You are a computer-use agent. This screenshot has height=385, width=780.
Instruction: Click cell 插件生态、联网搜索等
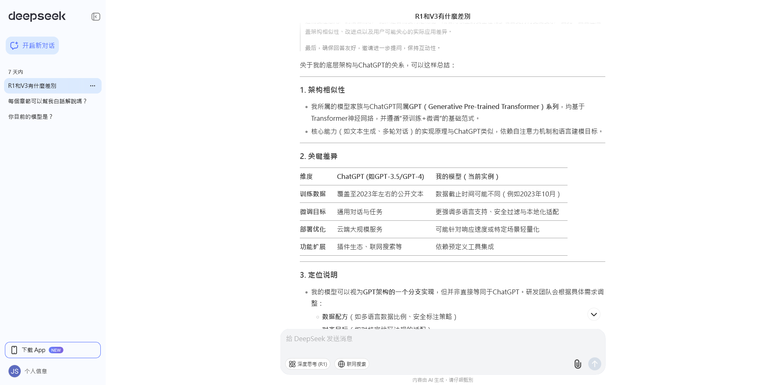point(369,247)
